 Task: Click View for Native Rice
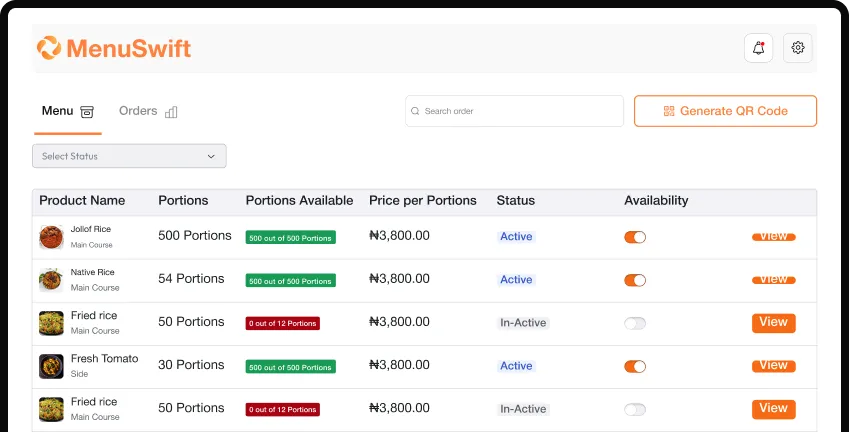pos(774,280)
